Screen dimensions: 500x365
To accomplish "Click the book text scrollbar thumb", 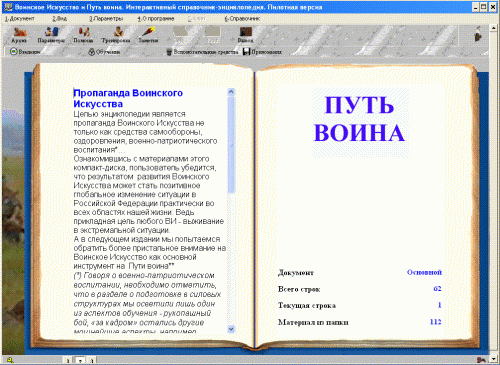I will pyautogui.click(x=231, y=145).
